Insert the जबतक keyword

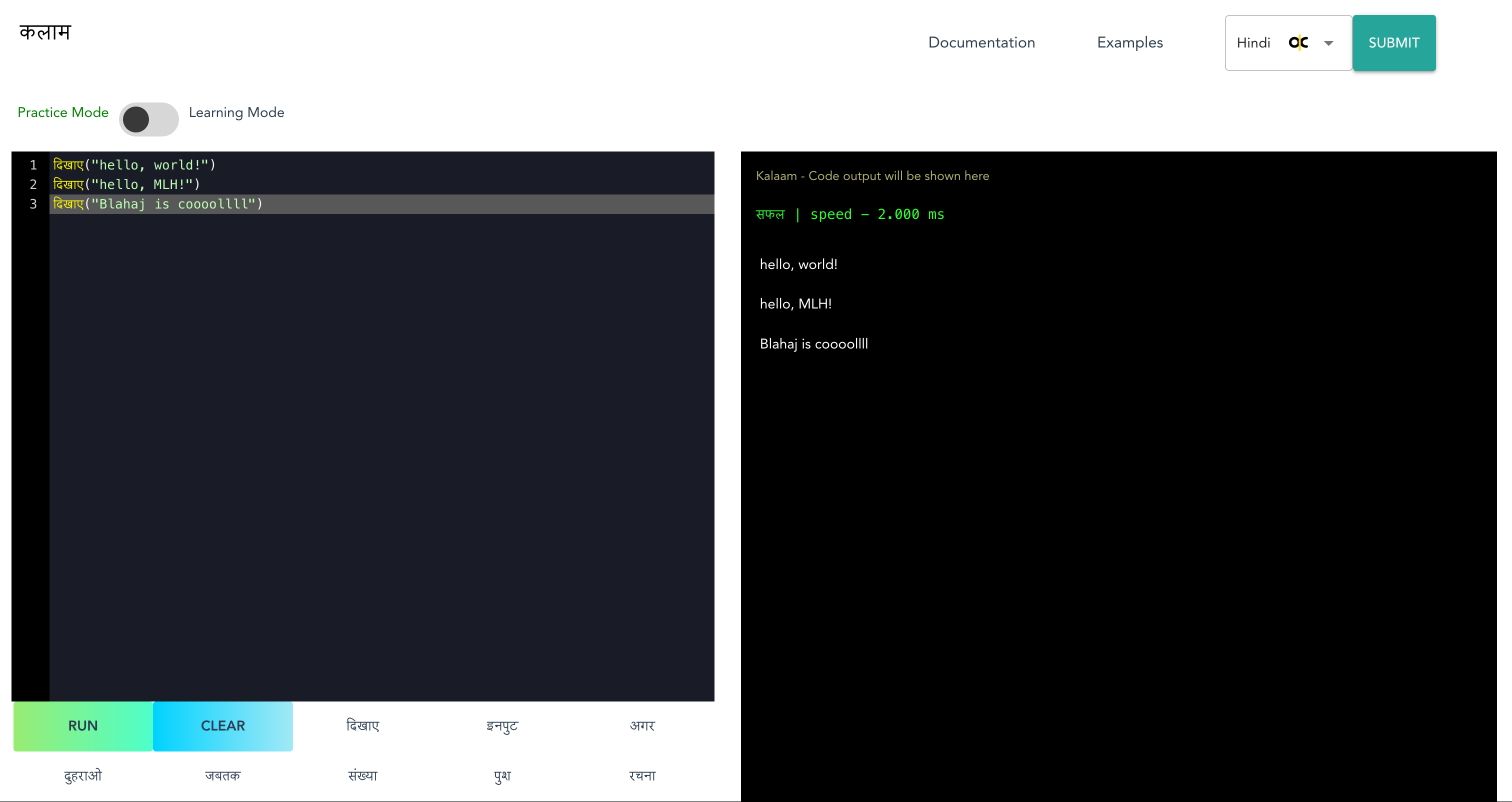[222, 775]
